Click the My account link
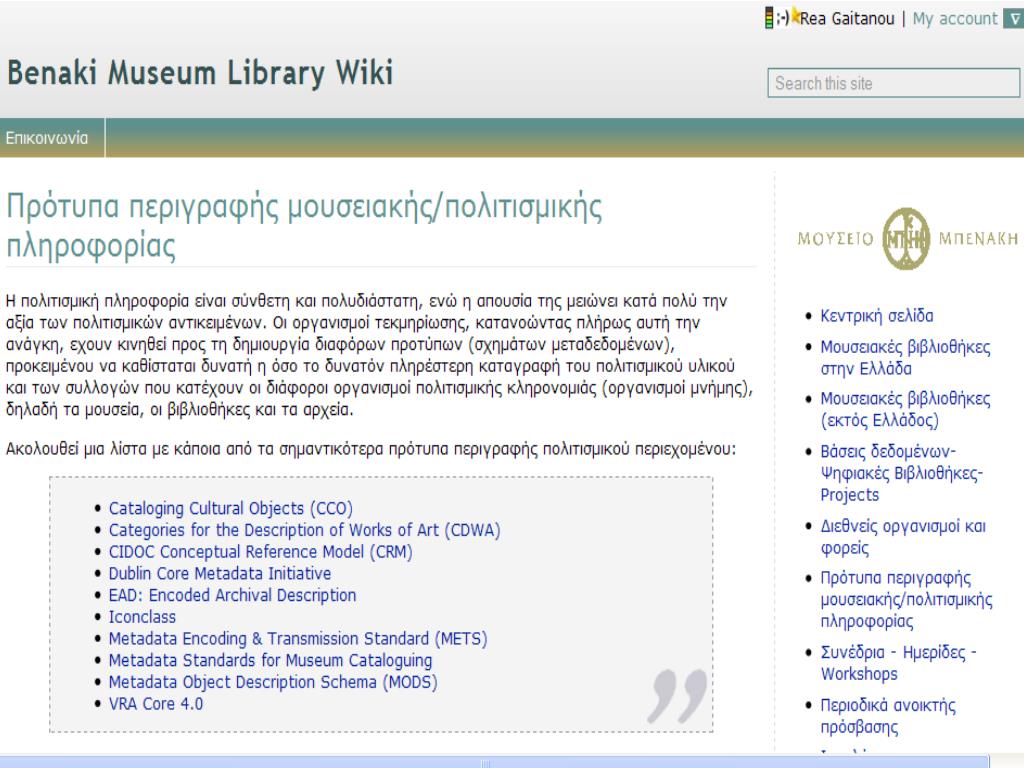 click(x=955, y=18)
